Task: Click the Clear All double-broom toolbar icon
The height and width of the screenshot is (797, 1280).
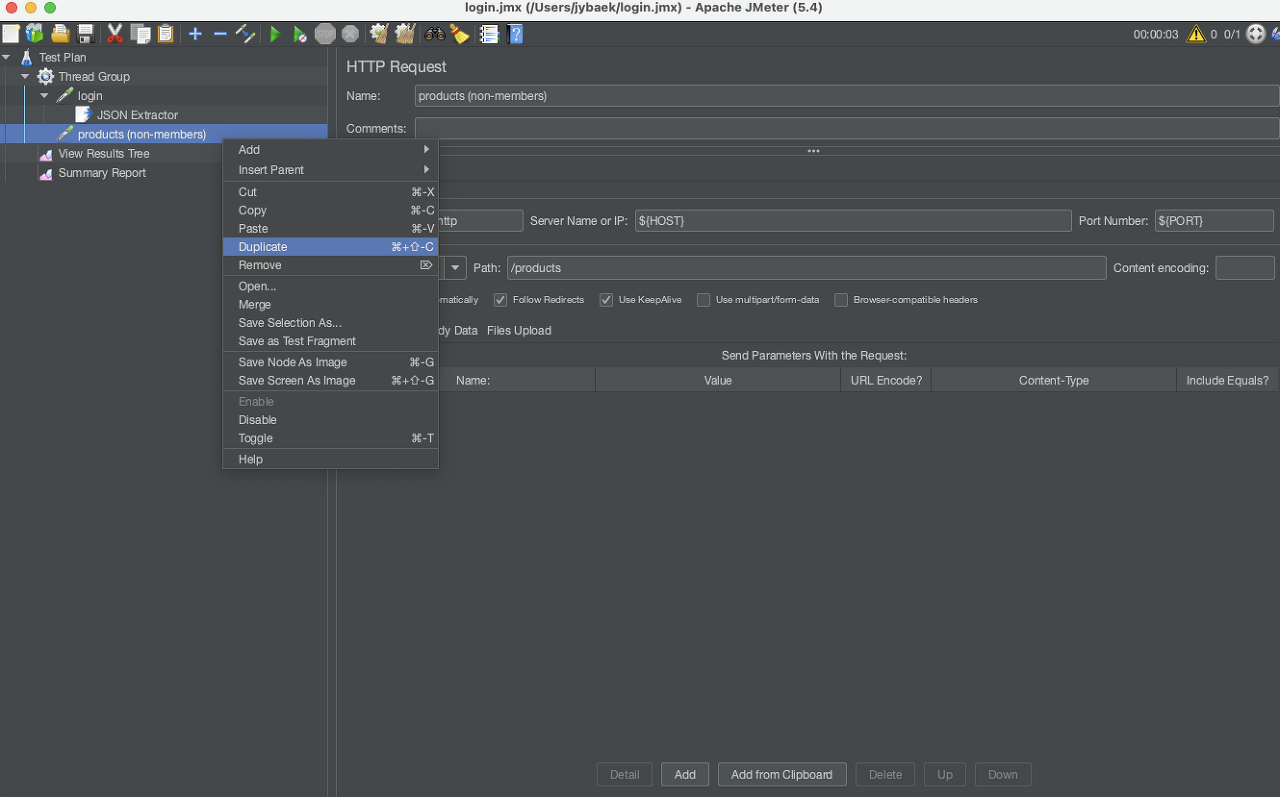Action: pyautogui.click(x=404, y=34)
